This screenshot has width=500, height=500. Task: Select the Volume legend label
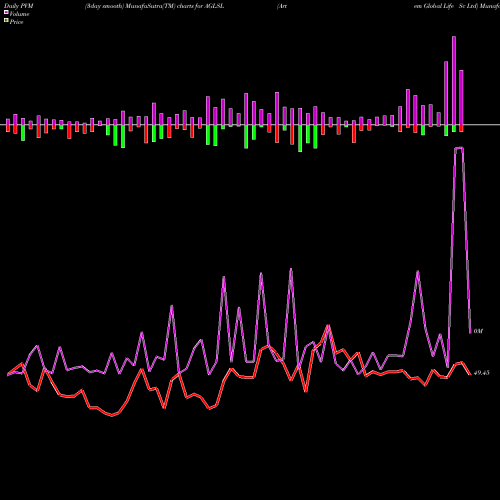[x=19, y=14]
